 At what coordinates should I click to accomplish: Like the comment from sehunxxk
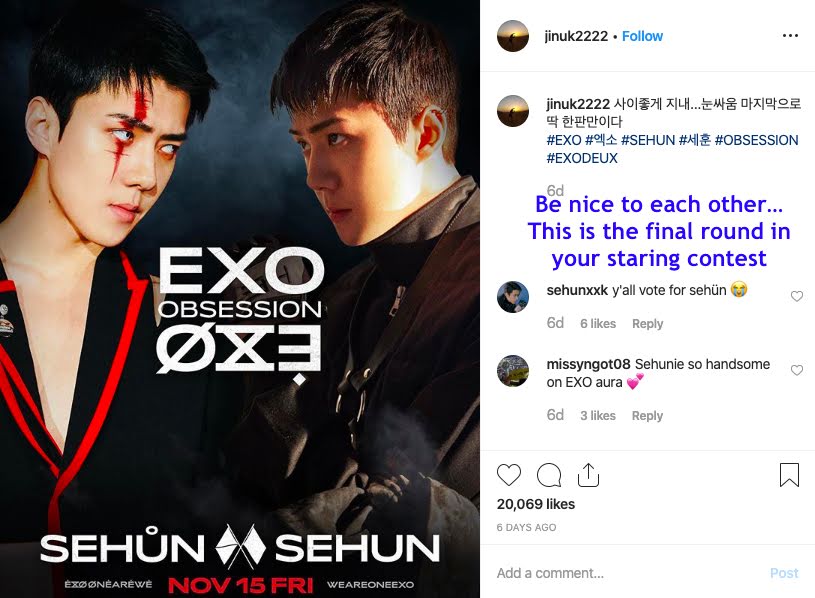point(796,296)
